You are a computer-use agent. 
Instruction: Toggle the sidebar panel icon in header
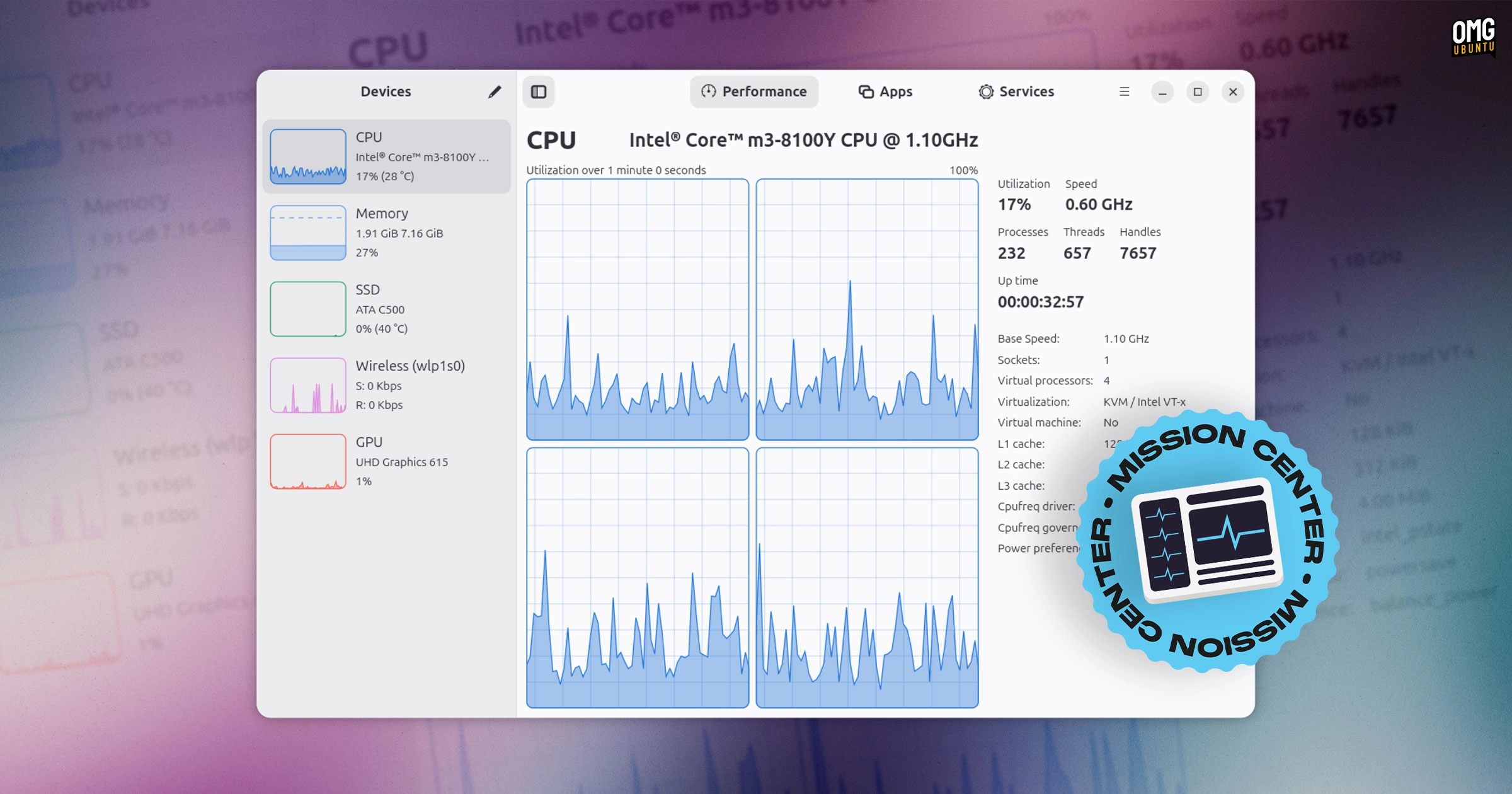pos(539,91)
